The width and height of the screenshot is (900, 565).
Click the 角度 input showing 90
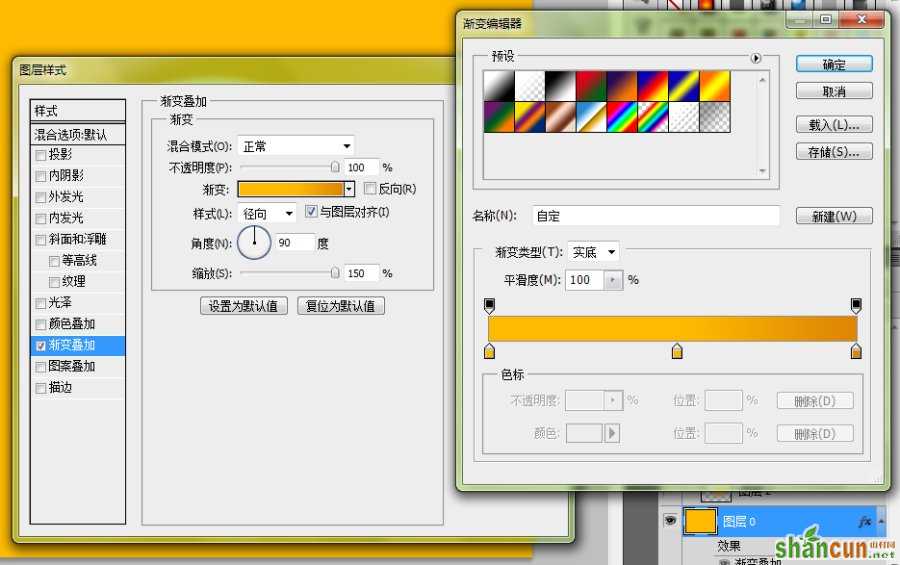click(x=294, y=243)
